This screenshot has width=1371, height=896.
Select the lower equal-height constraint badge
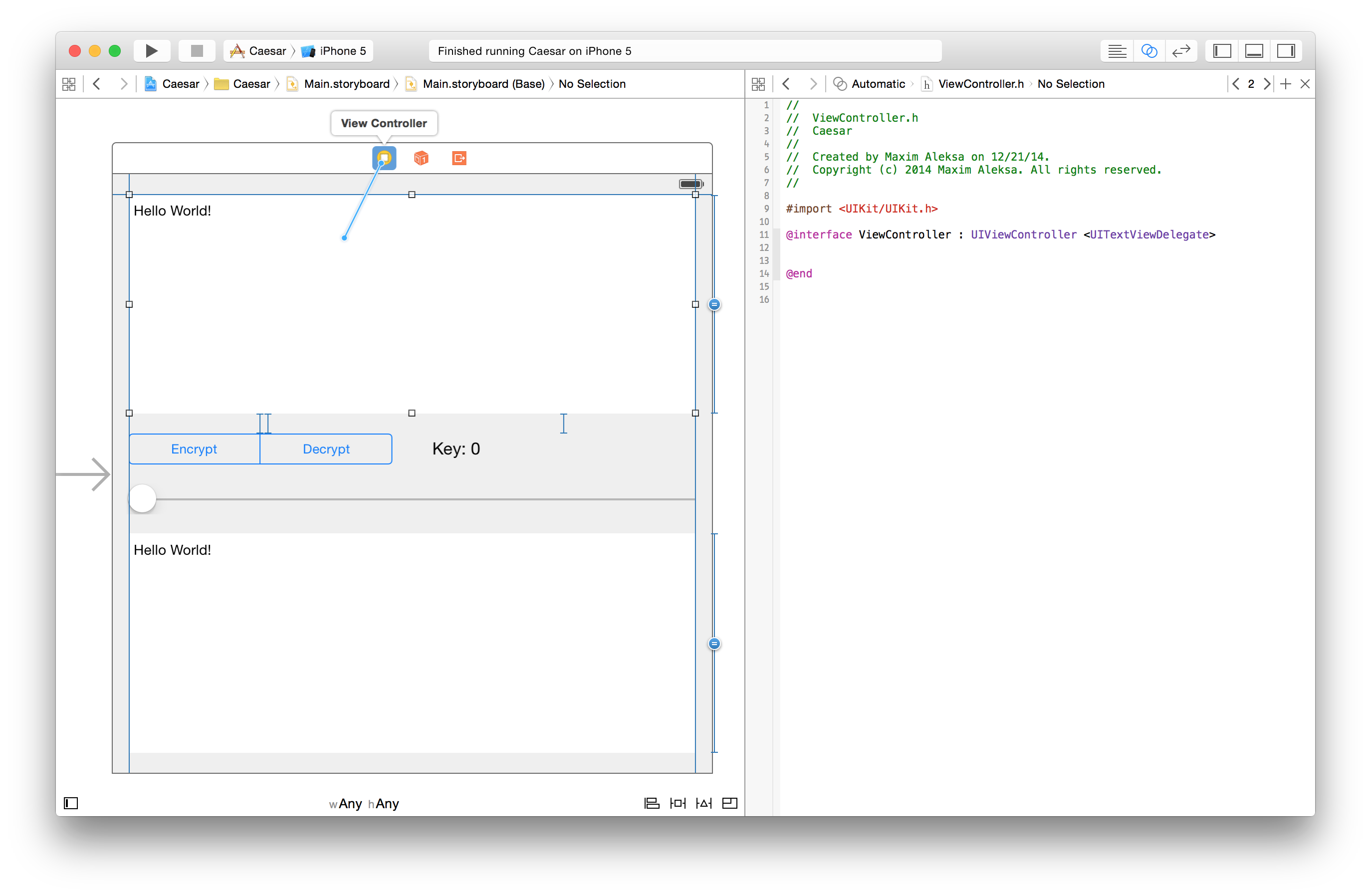pos(714,644)
